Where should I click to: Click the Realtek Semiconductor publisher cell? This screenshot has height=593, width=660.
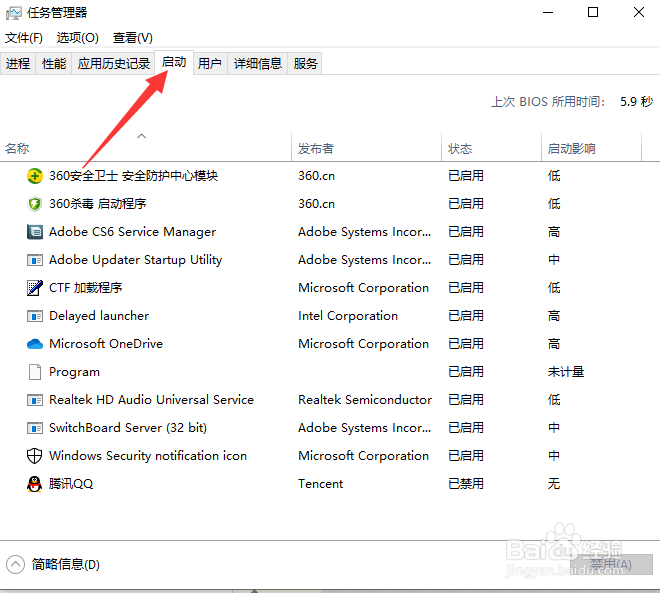coord(365,400)
